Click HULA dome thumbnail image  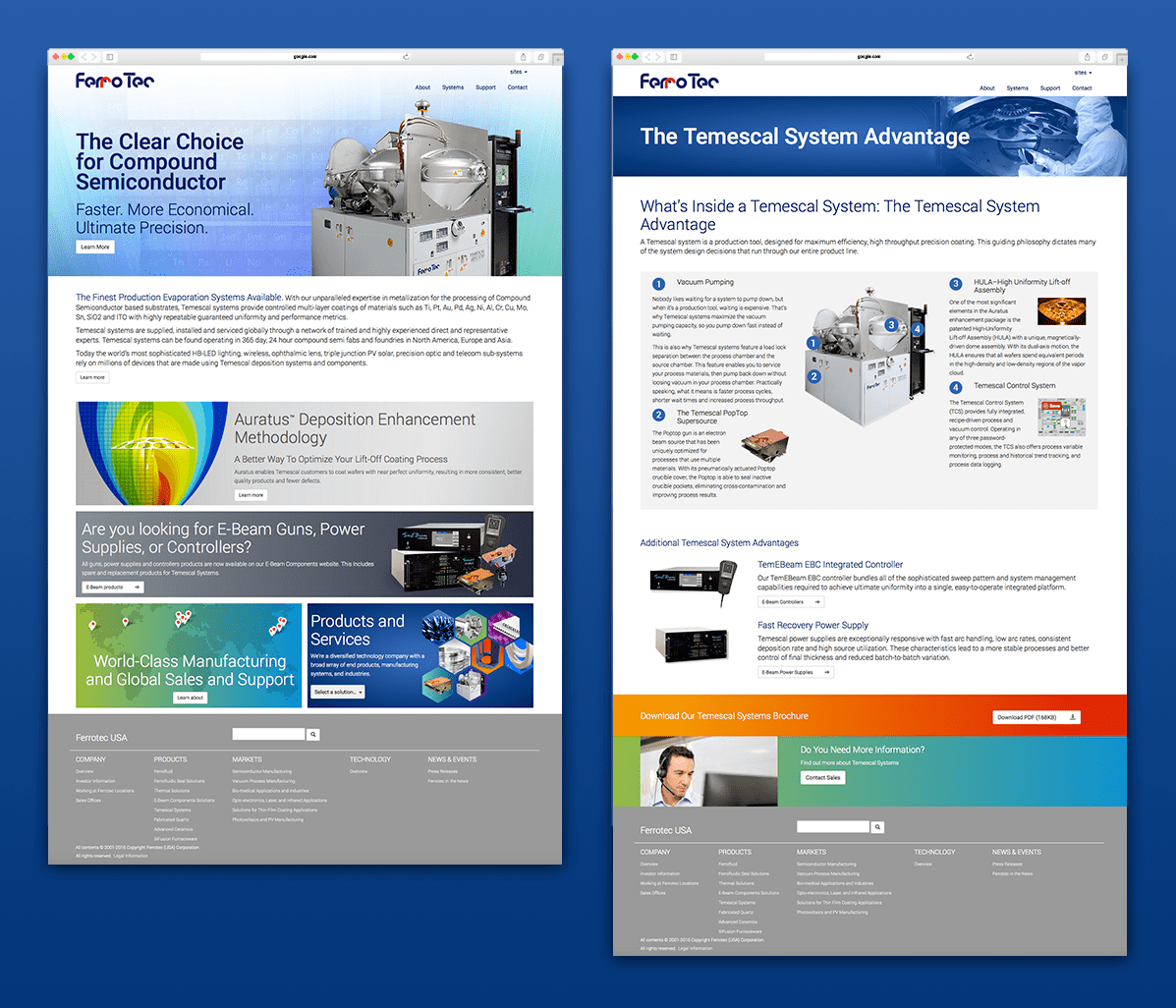coord(1061,311)
